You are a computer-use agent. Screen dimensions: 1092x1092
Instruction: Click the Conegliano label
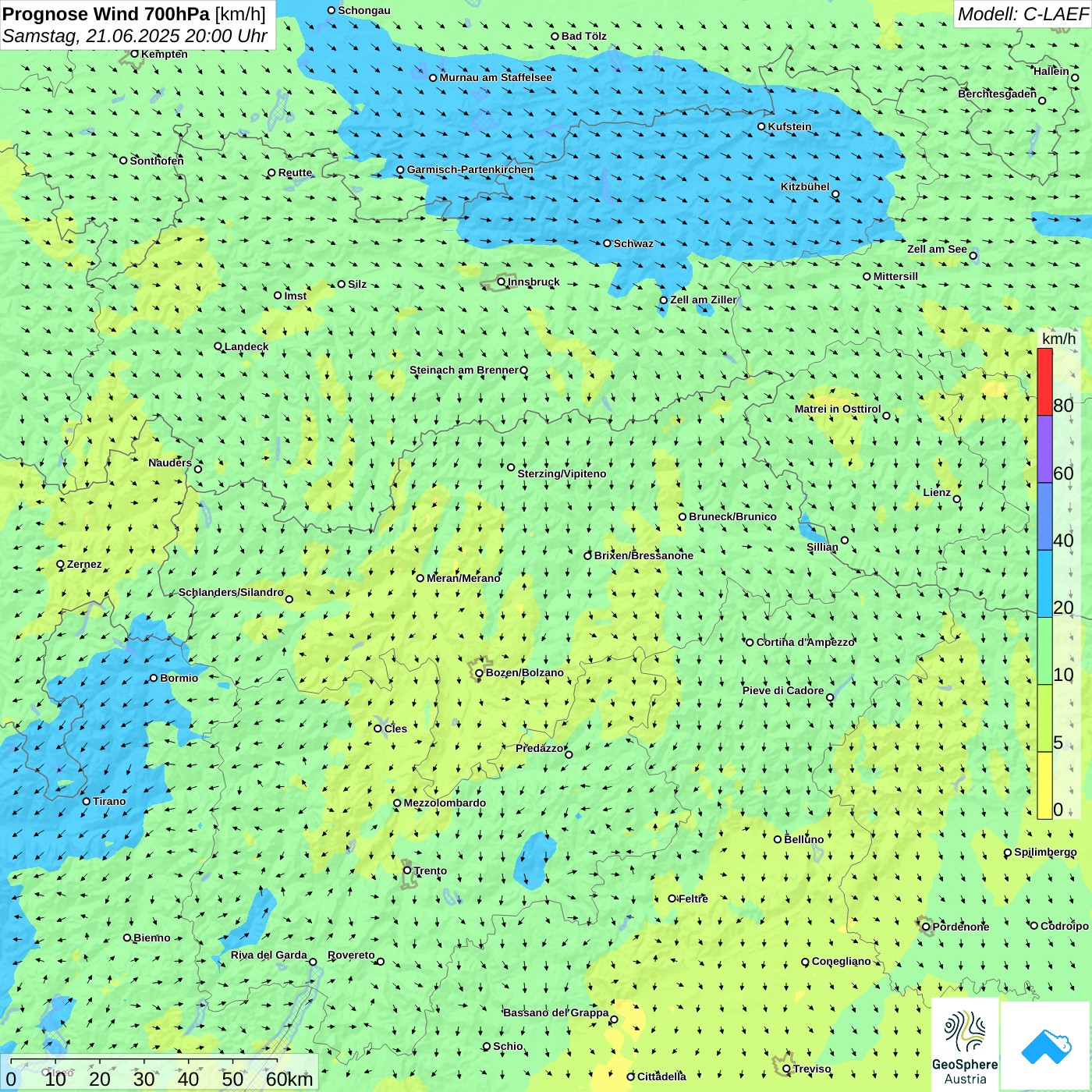pyautogui.click(x=841, y=961)
